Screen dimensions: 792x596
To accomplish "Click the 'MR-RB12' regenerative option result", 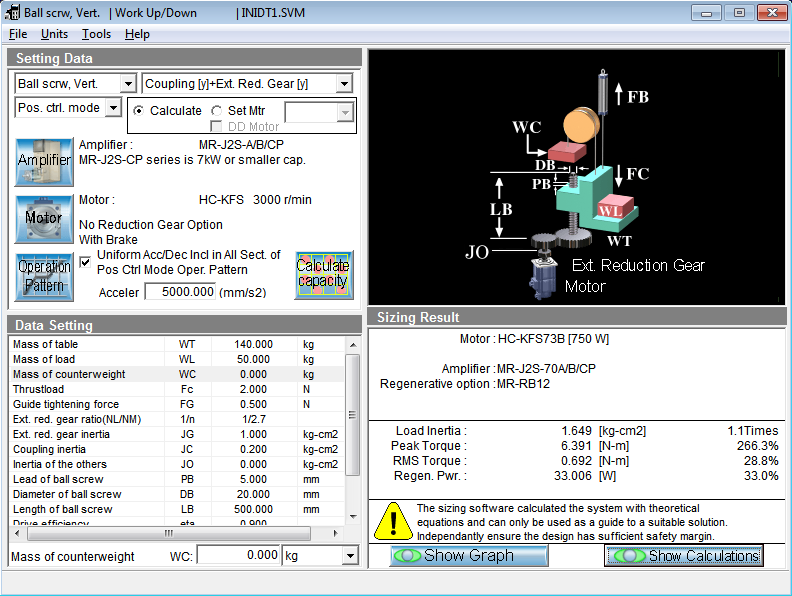I will (x=523, y=384).
